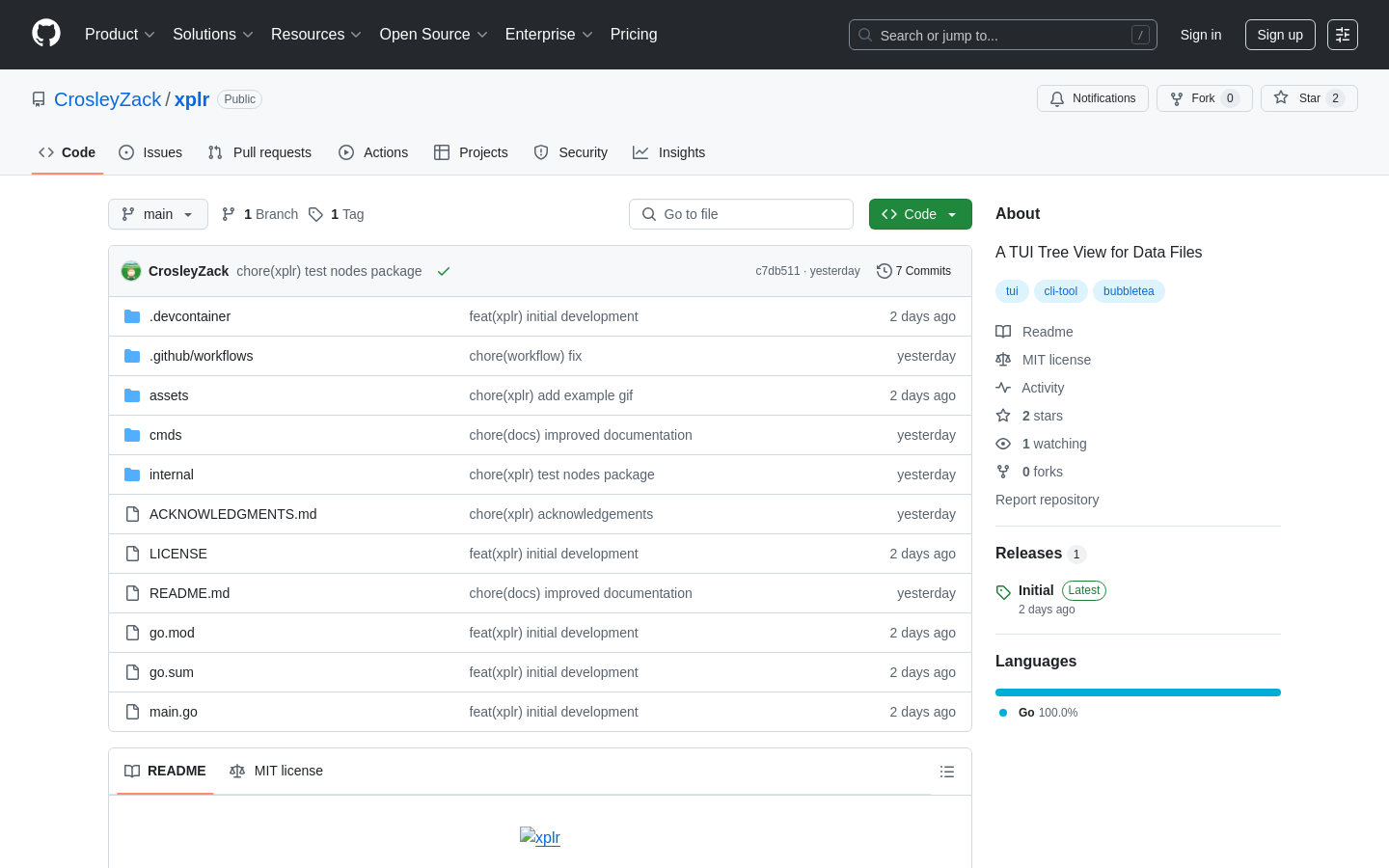Open commit hash c7db511
Image resolution: width=1389 pixels, height=868 pixels.
pos(777,271)
